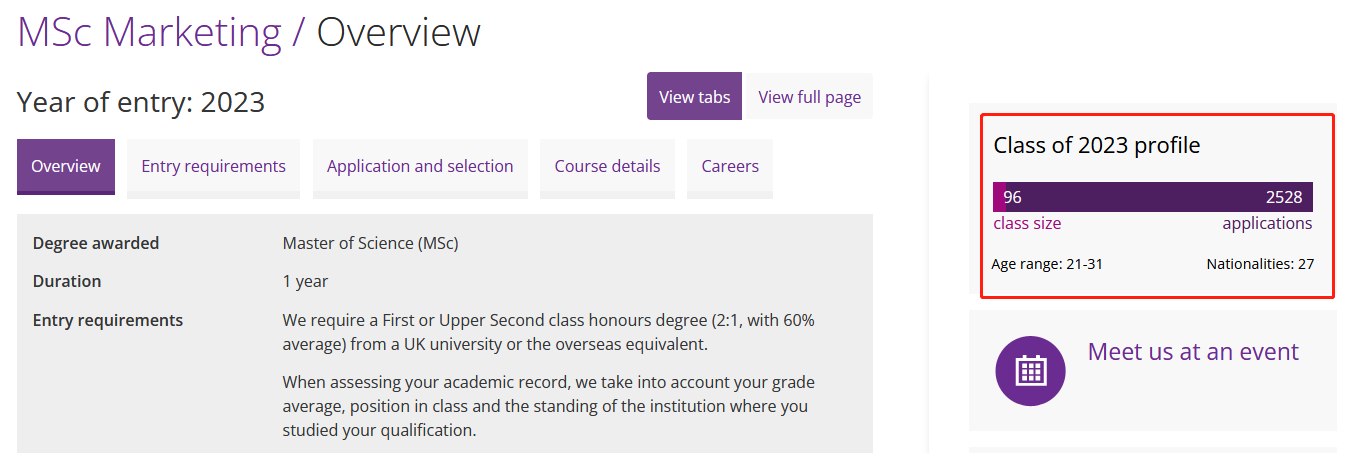1350x453 pixels.
Task: Click the Nationalities: 27 text
Action: pos(1260,264)
